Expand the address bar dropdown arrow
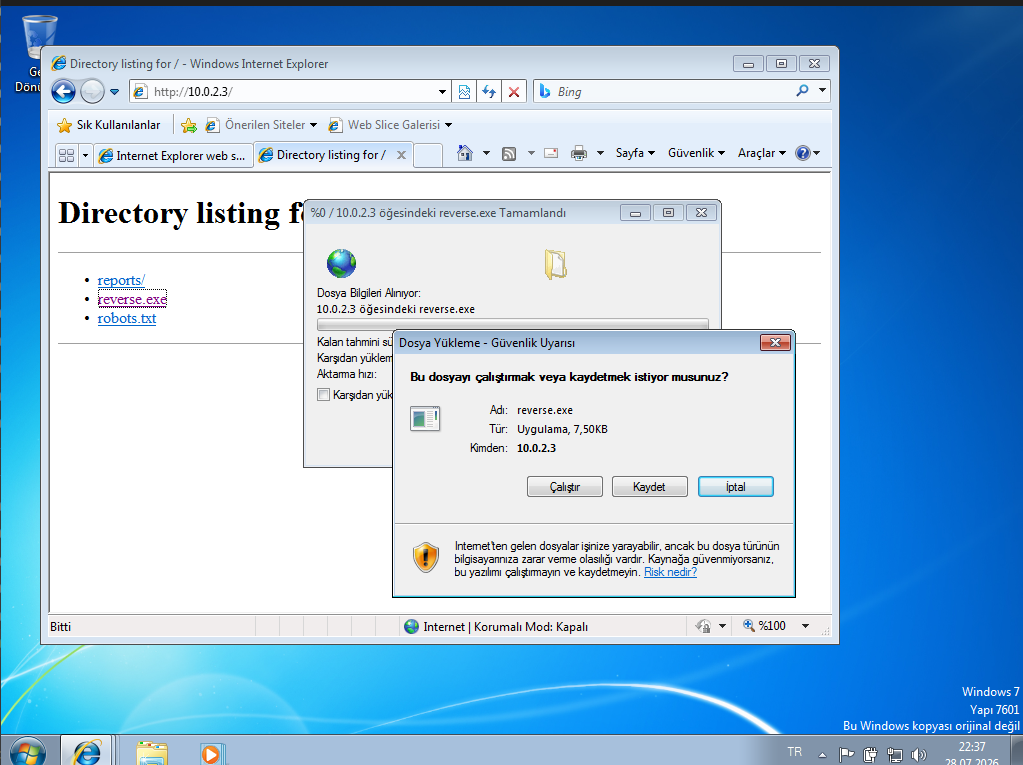The width and height of the screenshot is (1023, 765). [x=442, y=92]
